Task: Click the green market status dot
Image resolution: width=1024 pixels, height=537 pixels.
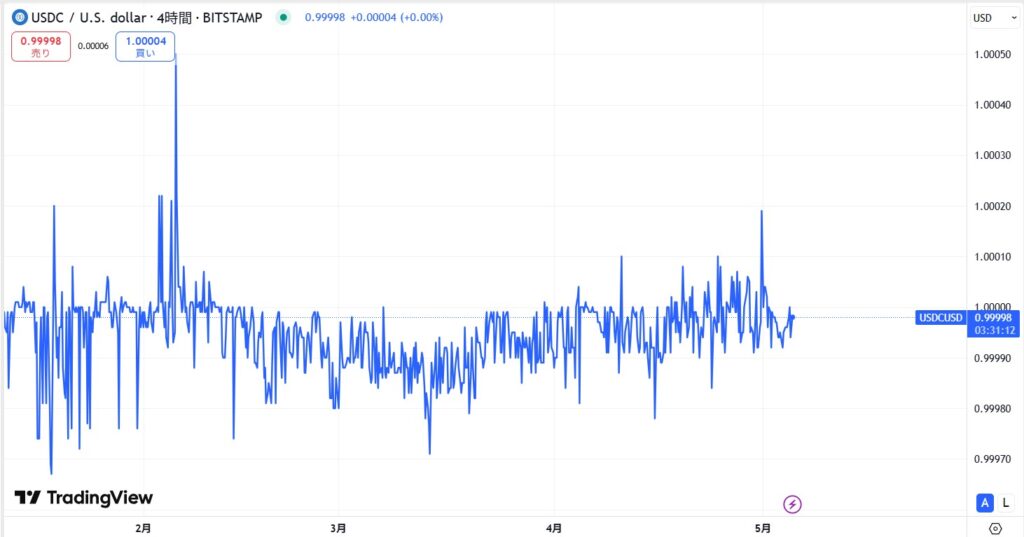Action: [283, 18]
